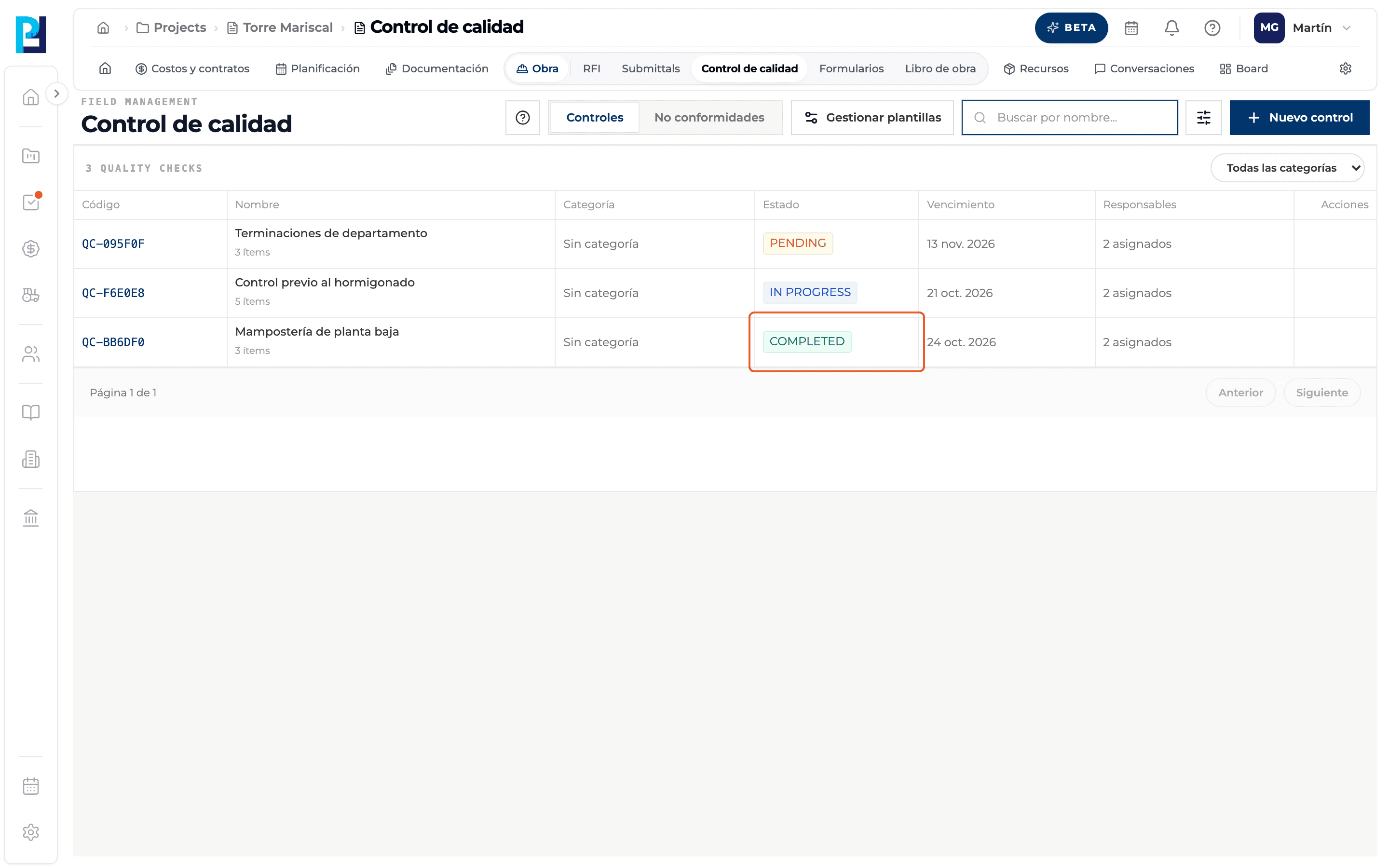Open the sidebar calendar icon at bottom

[x=31, y=786]
